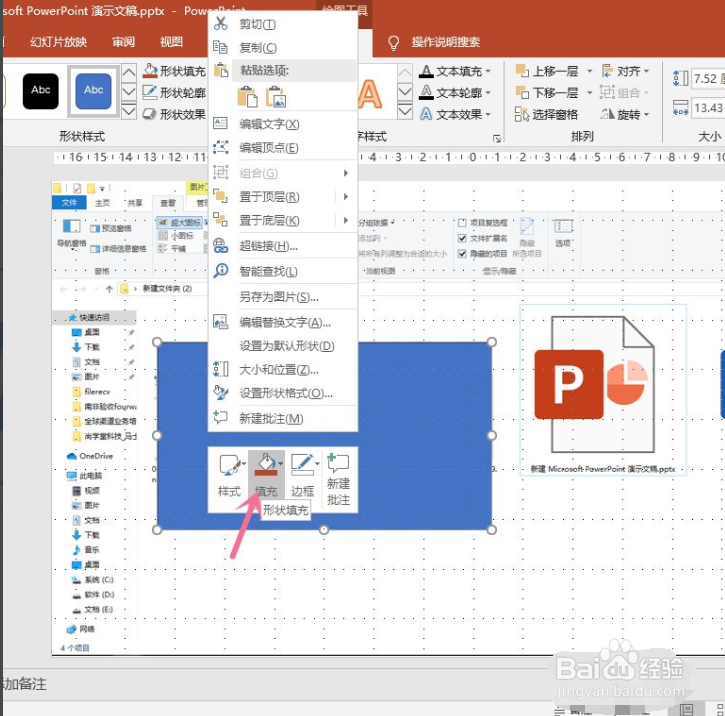The image size is (725, 716).
Task: Click the Edit Points icon in menu
Action: click(x=221, y=147)
